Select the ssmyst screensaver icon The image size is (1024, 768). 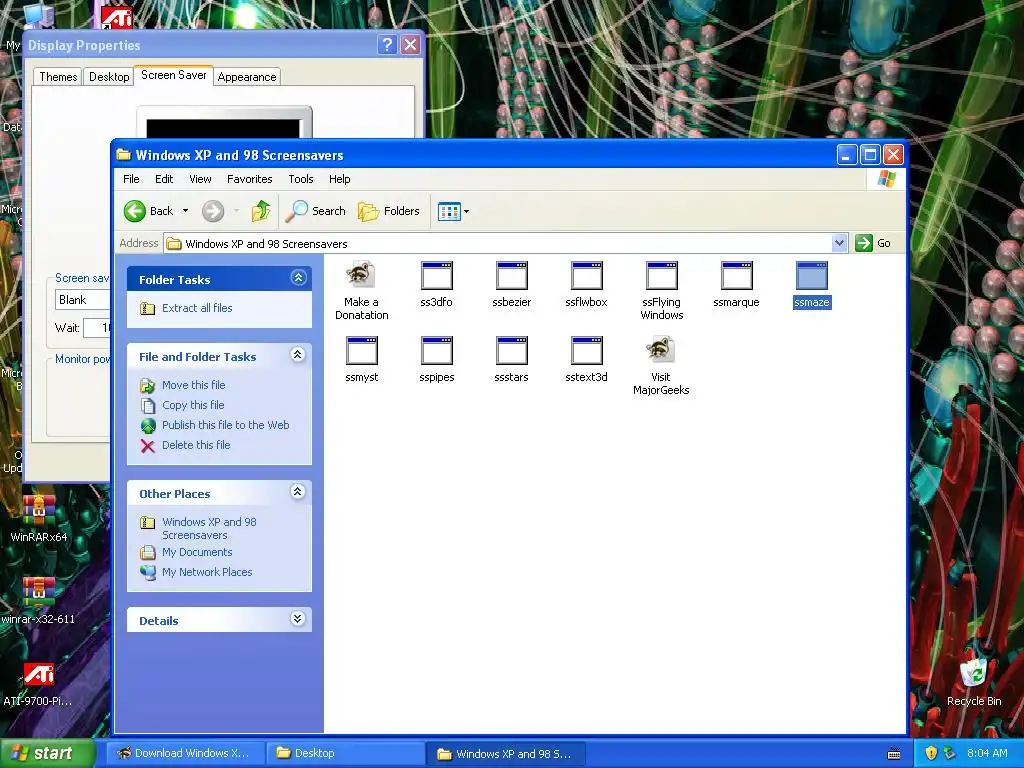coord(362,351)
